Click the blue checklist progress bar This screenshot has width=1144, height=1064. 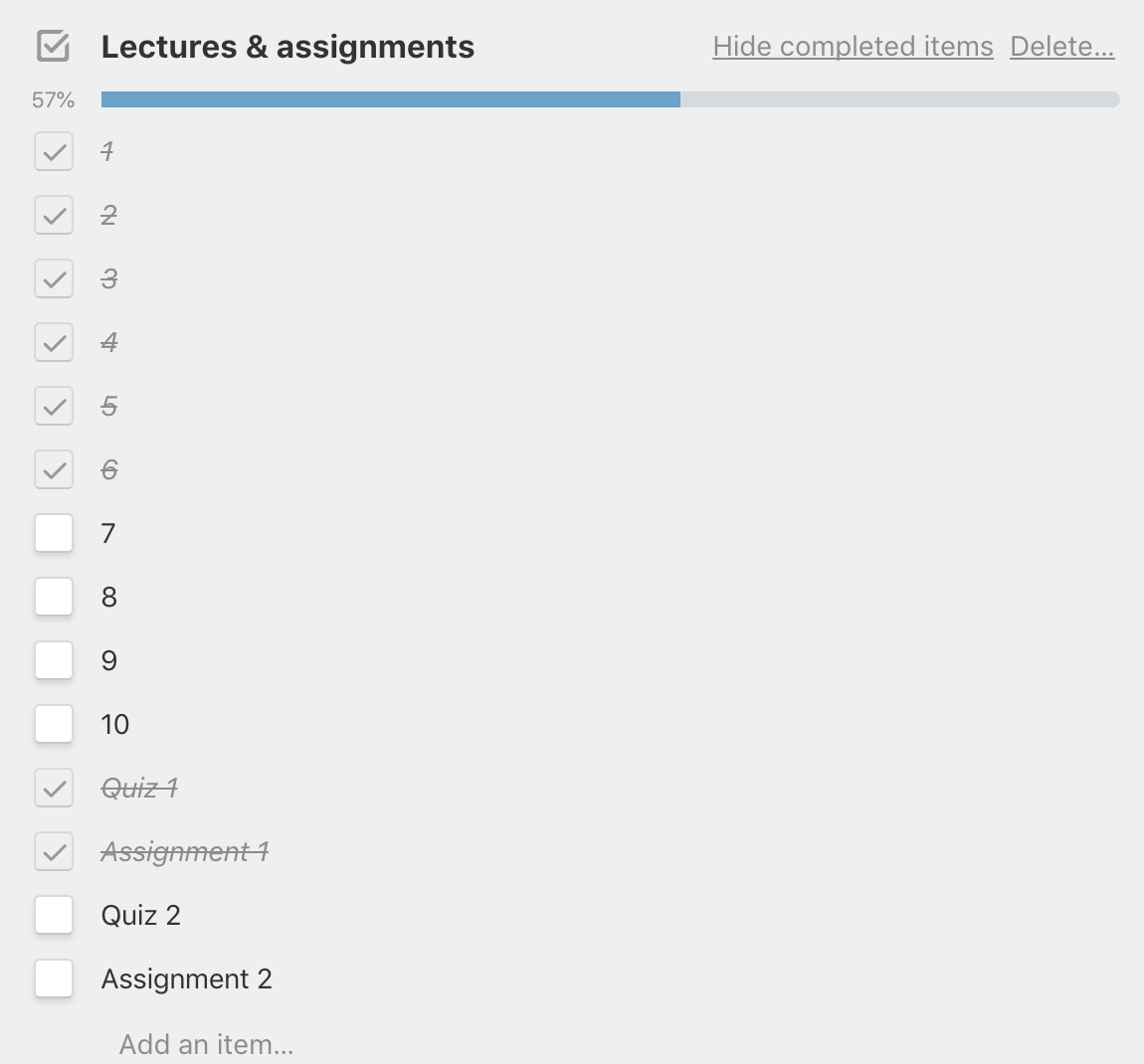click(x=390, y=99)
